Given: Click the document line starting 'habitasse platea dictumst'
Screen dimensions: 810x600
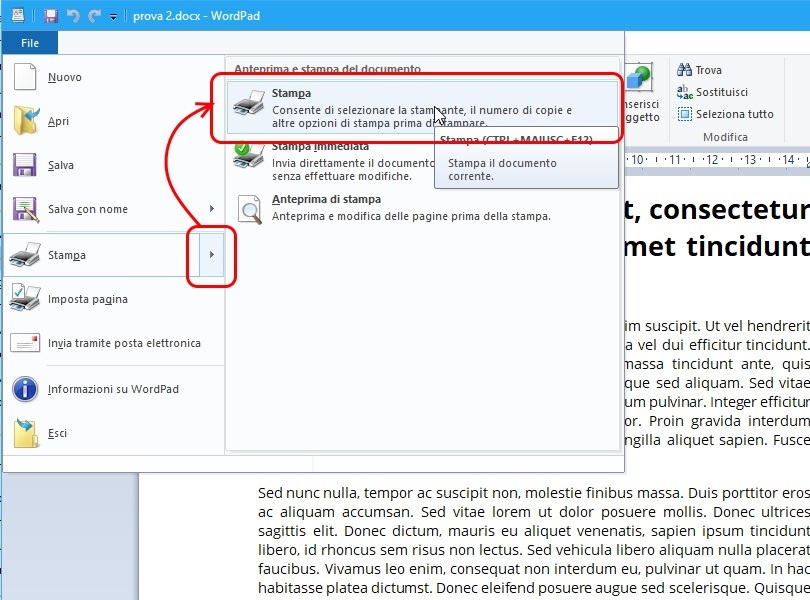Looking at the screenshot, I should pyautogui.click(x=534, y=588).
